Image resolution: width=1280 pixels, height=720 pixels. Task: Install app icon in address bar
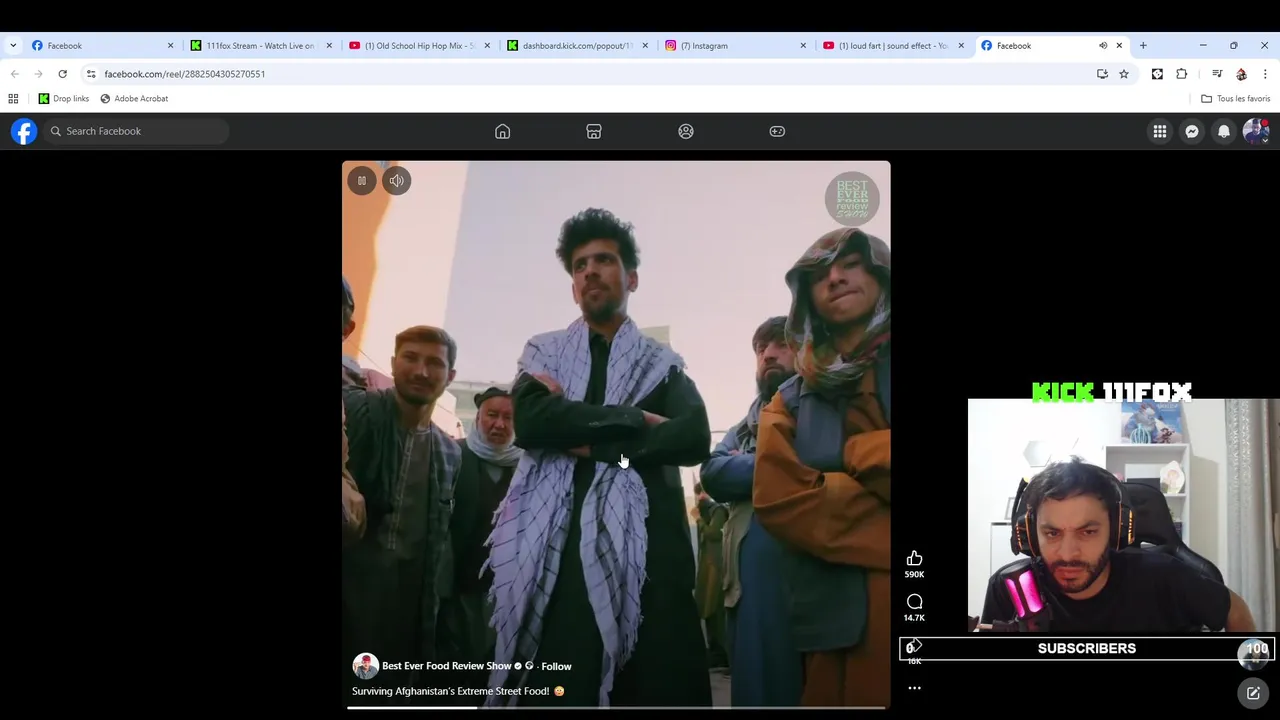pyautogui.click(x=1102, y=74)
